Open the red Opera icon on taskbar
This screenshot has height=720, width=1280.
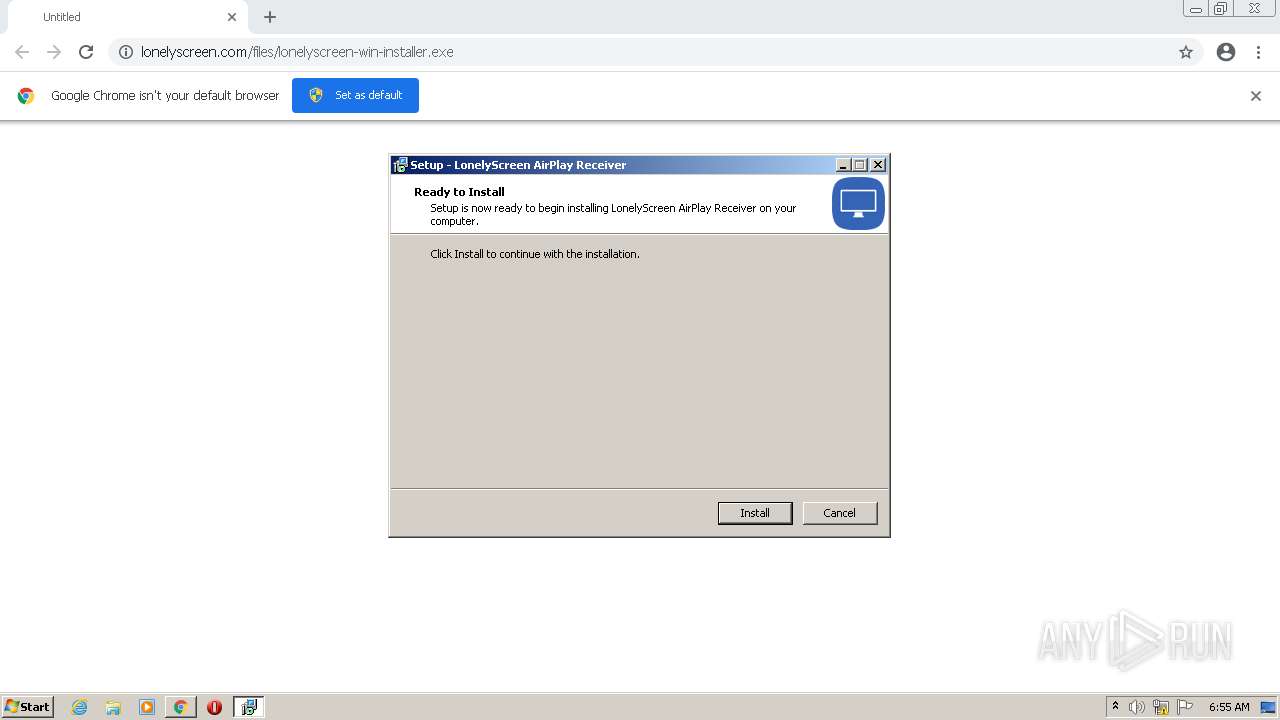tap(214, 707)
